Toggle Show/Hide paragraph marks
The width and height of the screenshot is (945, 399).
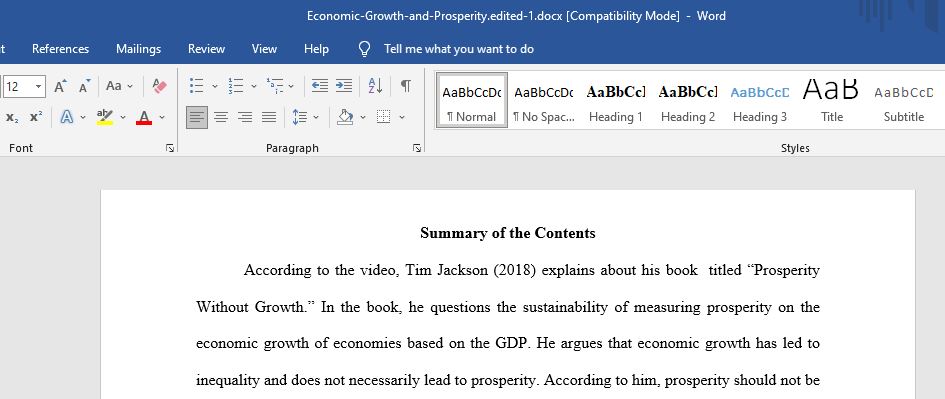coord(406,86)
